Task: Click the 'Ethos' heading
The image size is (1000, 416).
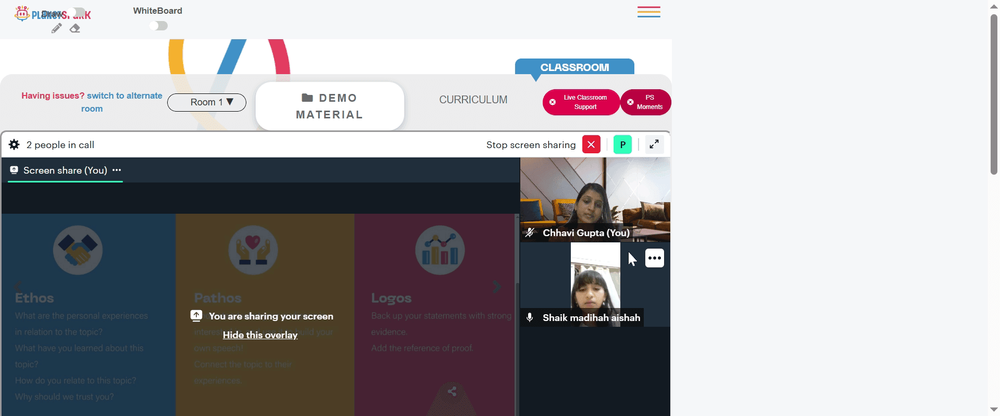Action: coord(34,298)
